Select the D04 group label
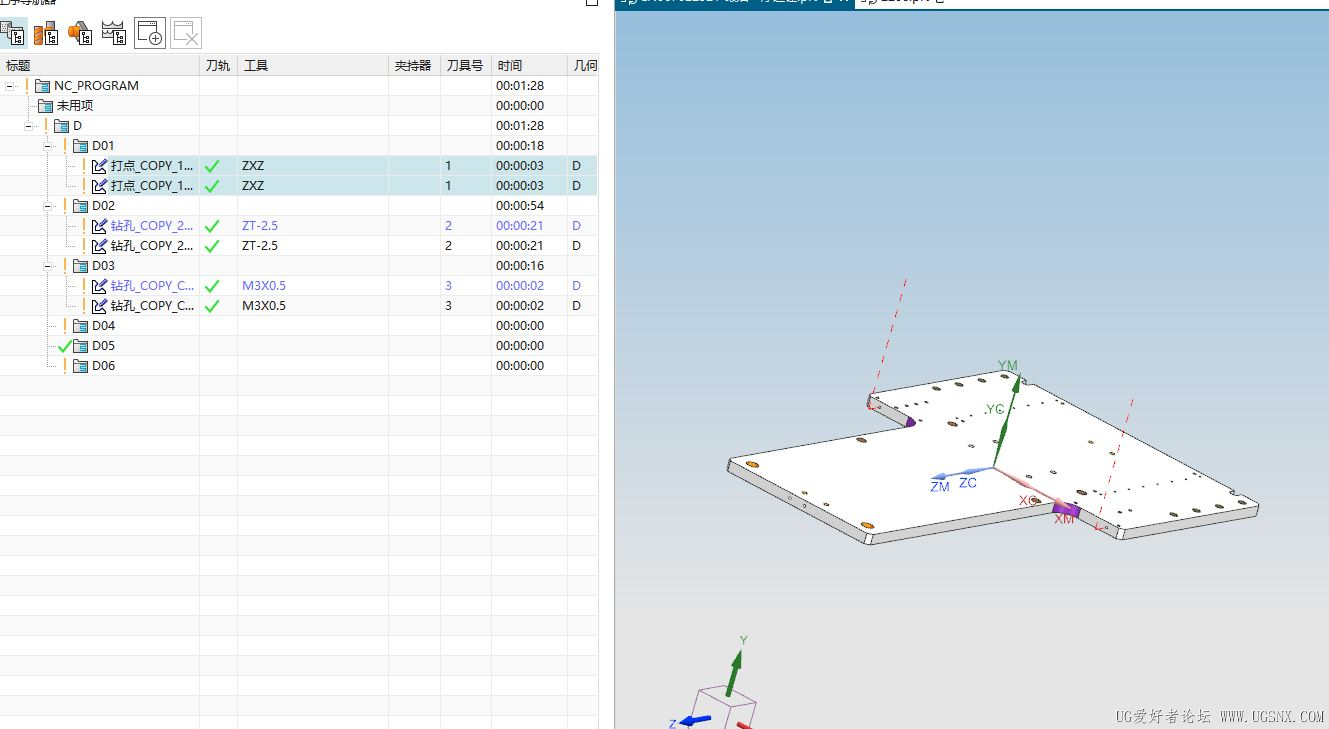The image size is (1329, 729). point(103,326)
